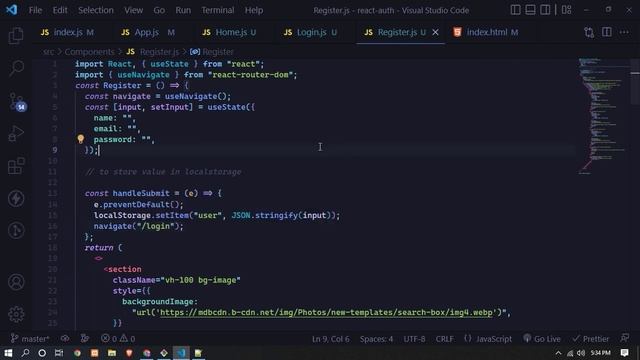
Task: Click the Ln 9, Col 6 cursor position
Action: (x=331, y=339)
